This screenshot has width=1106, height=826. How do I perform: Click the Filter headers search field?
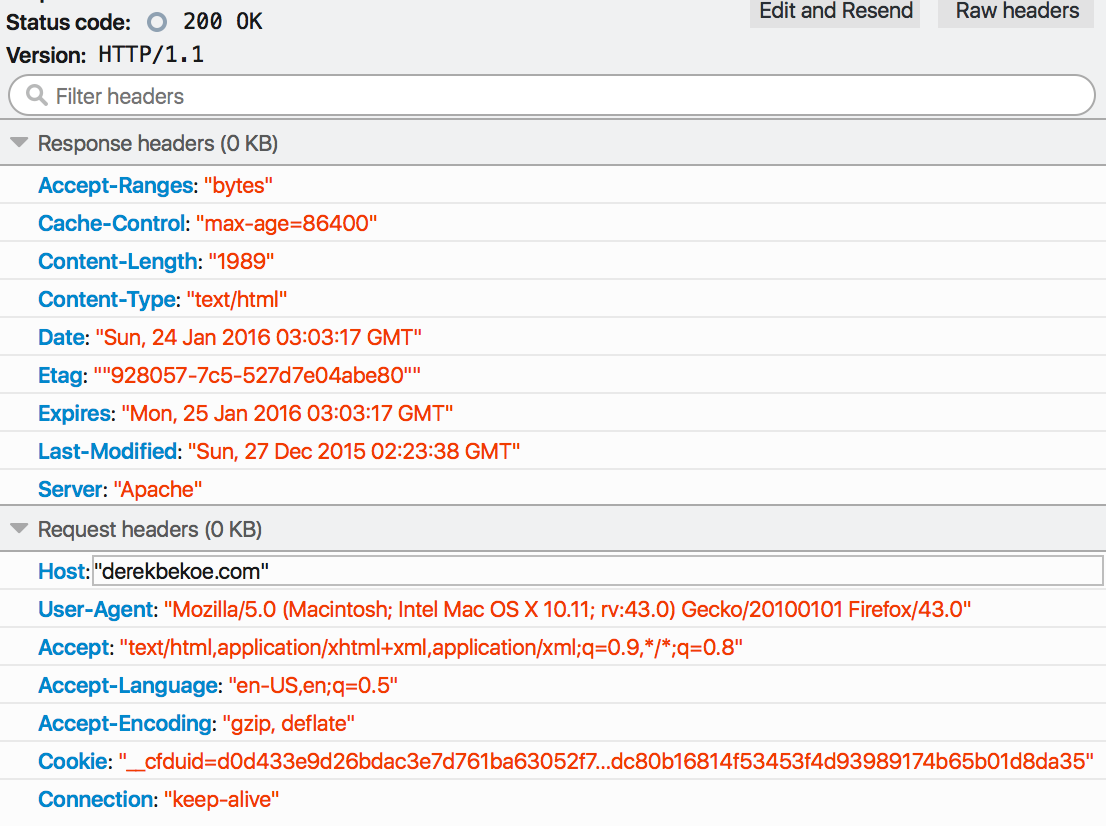pyautogui.click(x=552, y=96)
